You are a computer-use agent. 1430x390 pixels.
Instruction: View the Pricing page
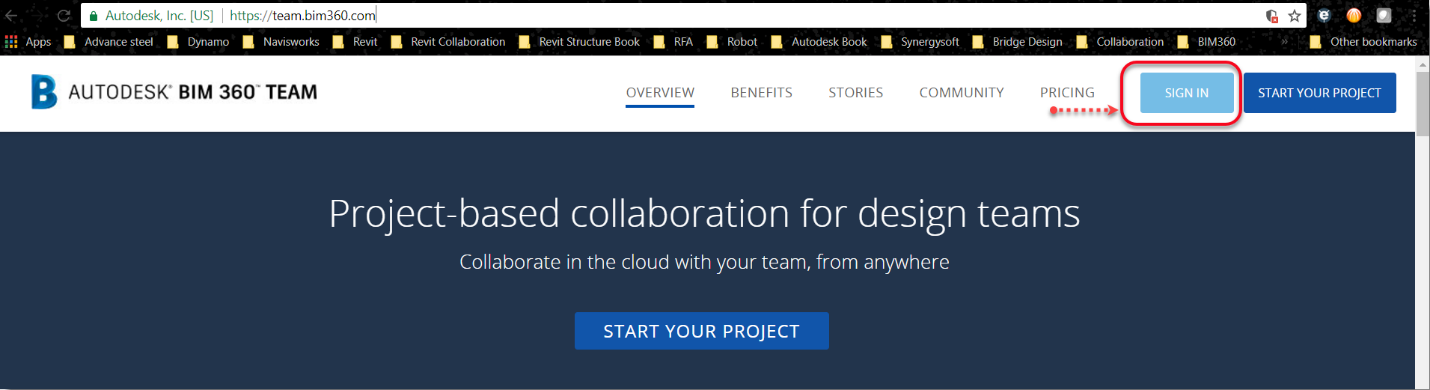1067,93
